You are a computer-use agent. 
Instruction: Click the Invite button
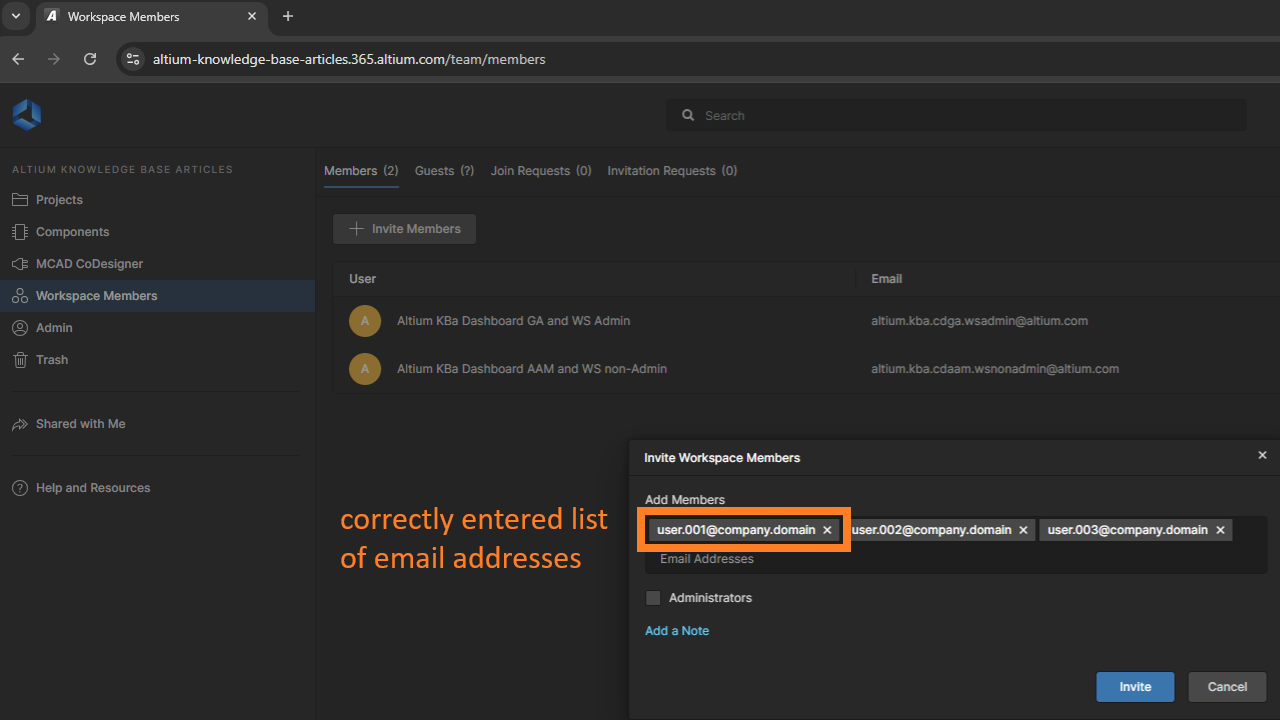pyautogui.click(x=1134, y=686)
